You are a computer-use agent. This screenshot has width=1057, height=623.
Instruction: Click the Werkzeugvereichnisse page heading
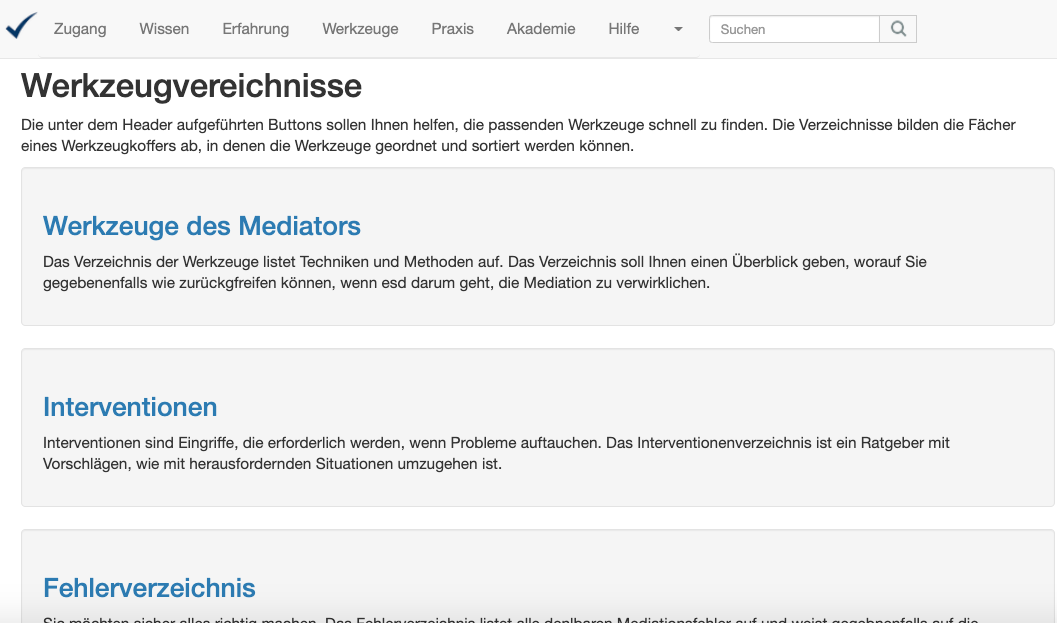(x=190, y=86)
